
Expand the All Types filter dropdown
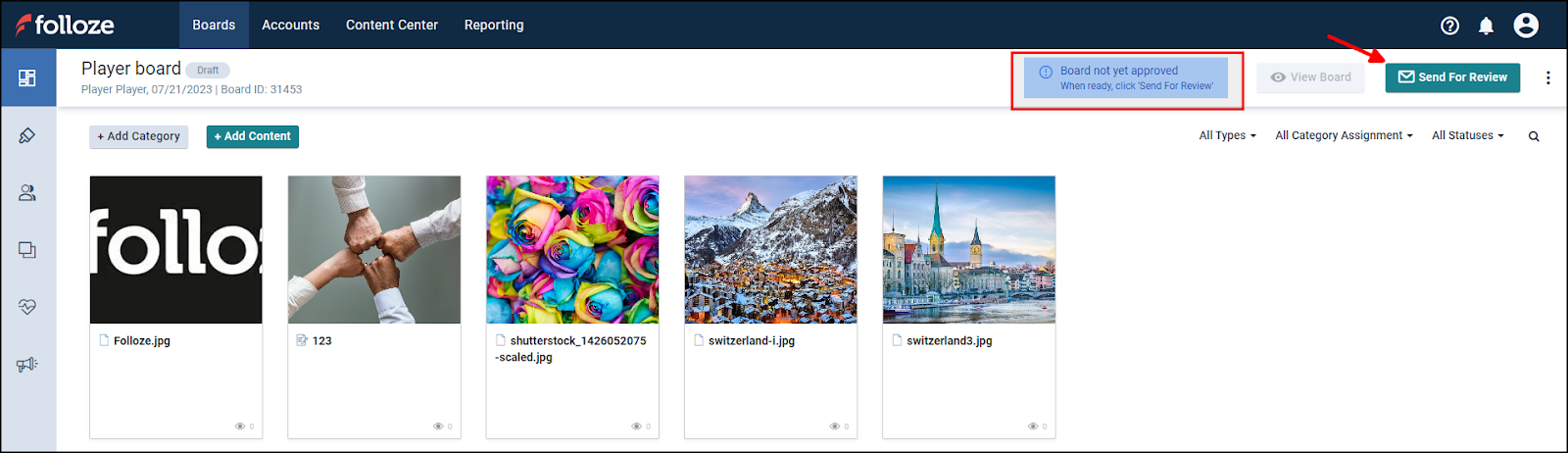point(1227,135)
